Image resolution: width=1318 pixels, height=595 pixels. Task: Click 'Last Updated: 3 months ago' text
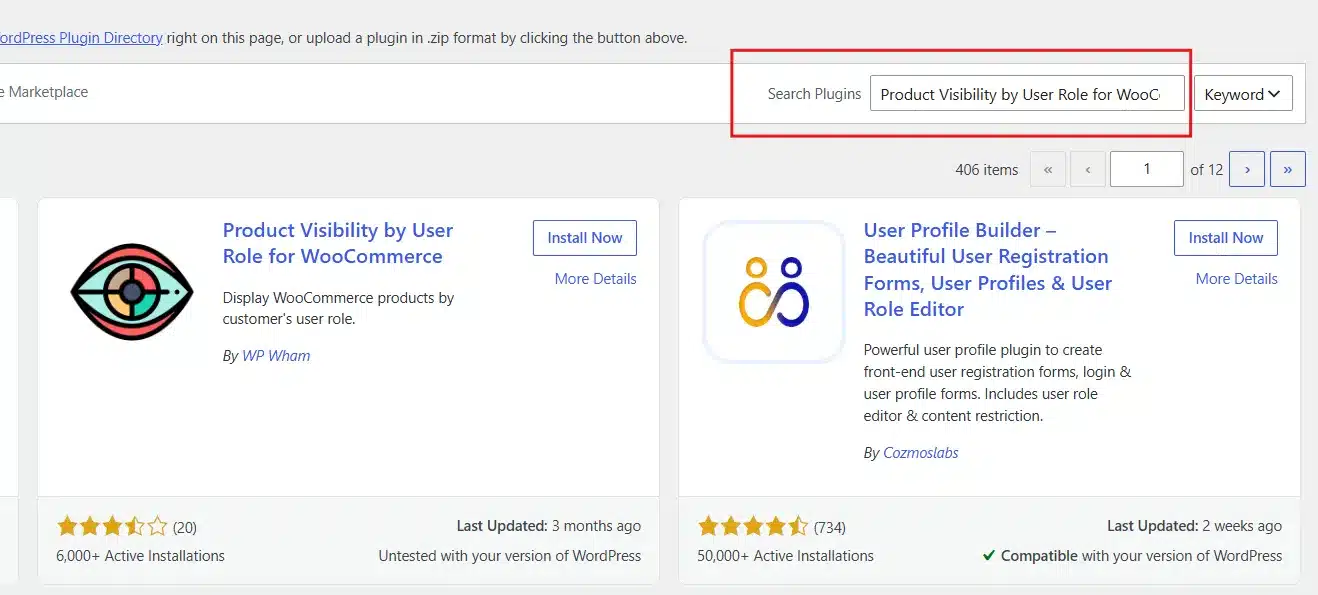point(549,526)
